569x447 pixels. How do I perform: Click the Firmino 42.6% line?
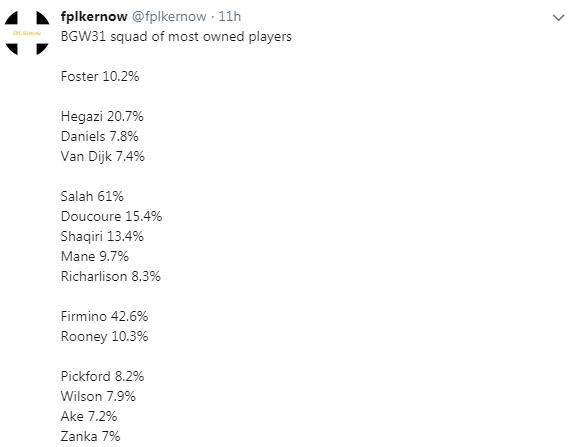pos(104,316)
